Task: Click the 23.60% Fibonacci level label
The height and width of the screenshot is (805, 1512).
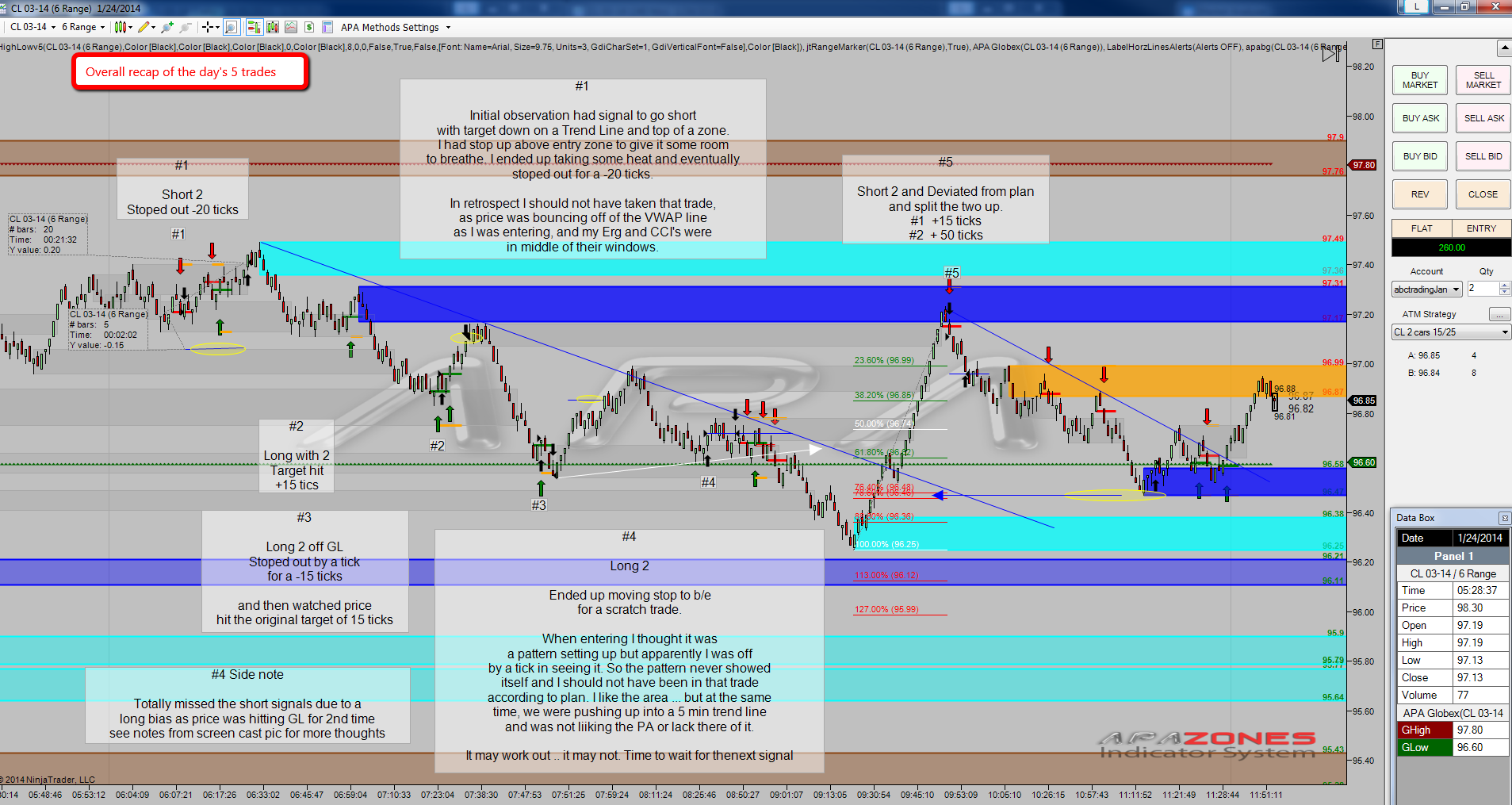Action: [883, 360]
